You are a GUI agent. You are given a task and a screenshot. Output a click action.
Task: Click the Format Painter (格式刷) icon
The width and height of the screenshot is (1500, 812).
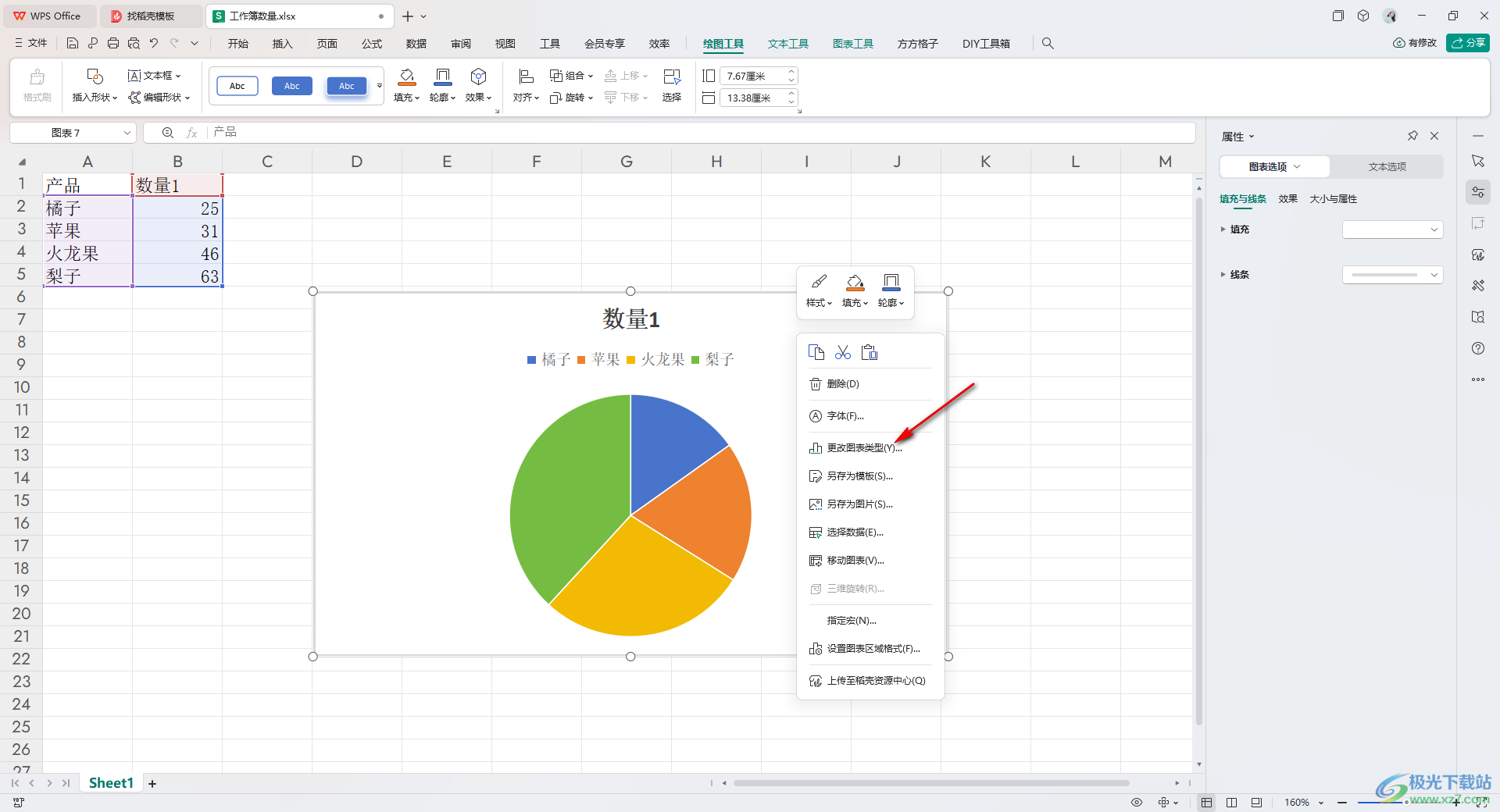pyautogui.click(x=37, y=77)
